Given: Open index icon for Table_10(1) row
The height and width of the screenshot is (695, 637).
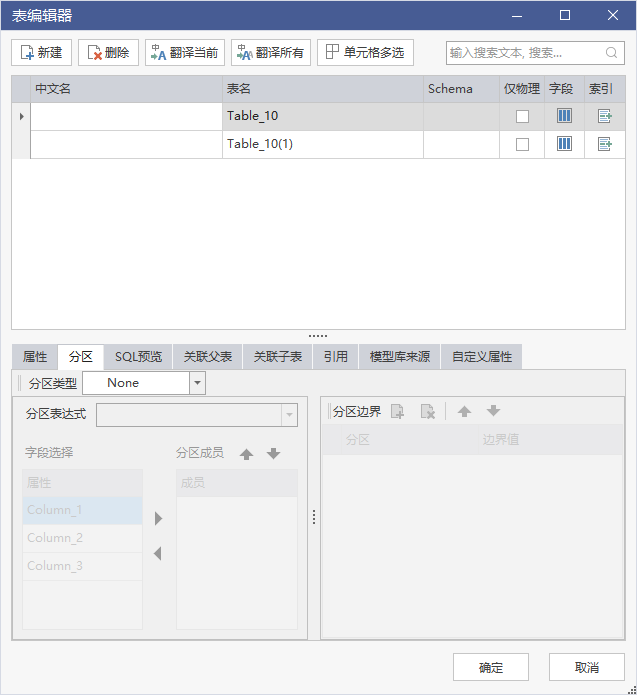Looking at the screenshot, I should click(605, 144).
